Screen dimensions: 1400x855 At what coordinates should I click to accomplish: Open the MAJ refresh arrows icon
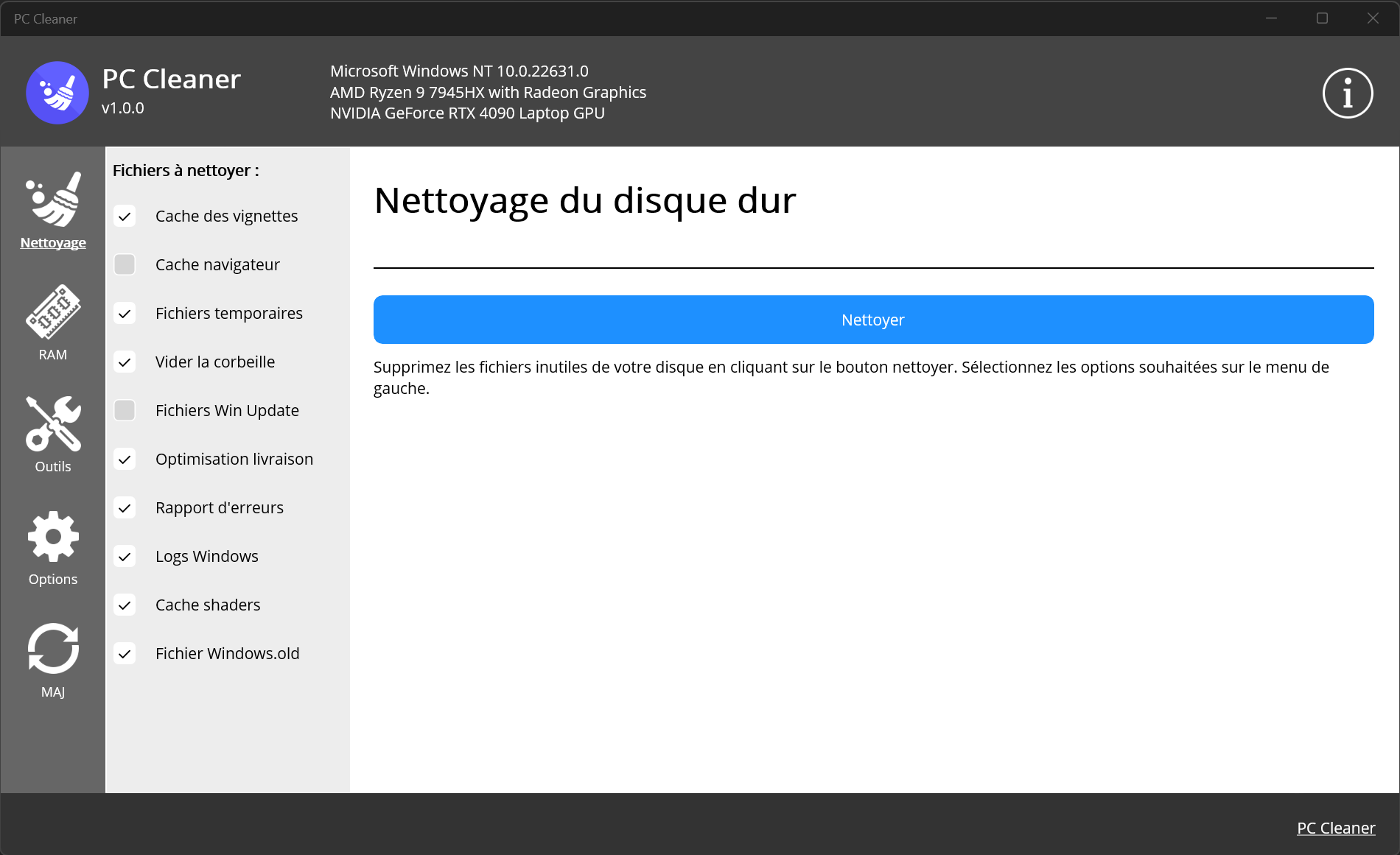(x=53, y=648)
